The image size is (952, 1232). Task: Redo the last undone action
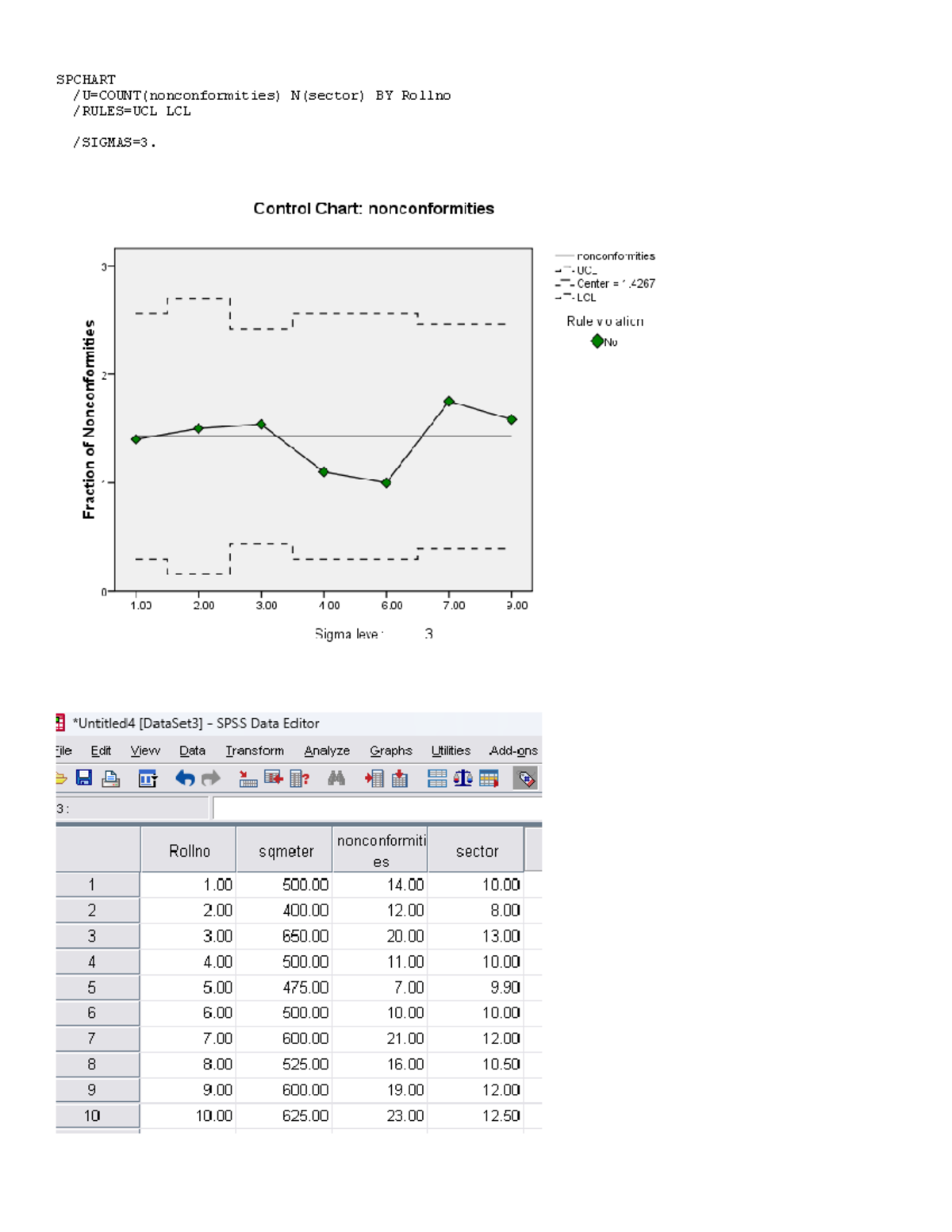point(212,778)
